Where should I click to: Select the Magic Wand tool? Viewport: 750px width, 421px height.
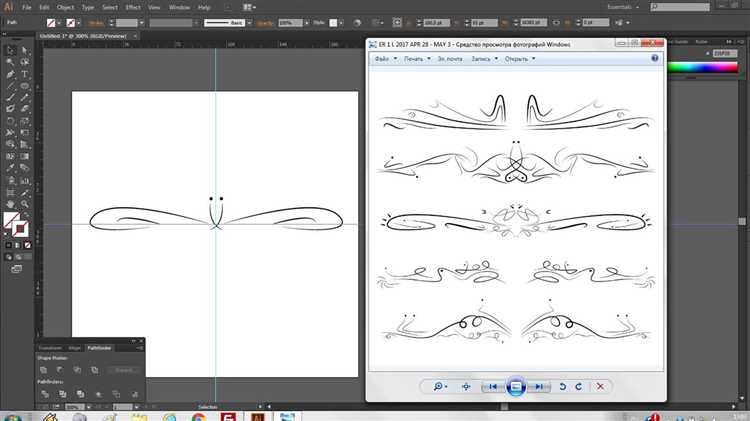pyautogui.click(x=11, y=62)
